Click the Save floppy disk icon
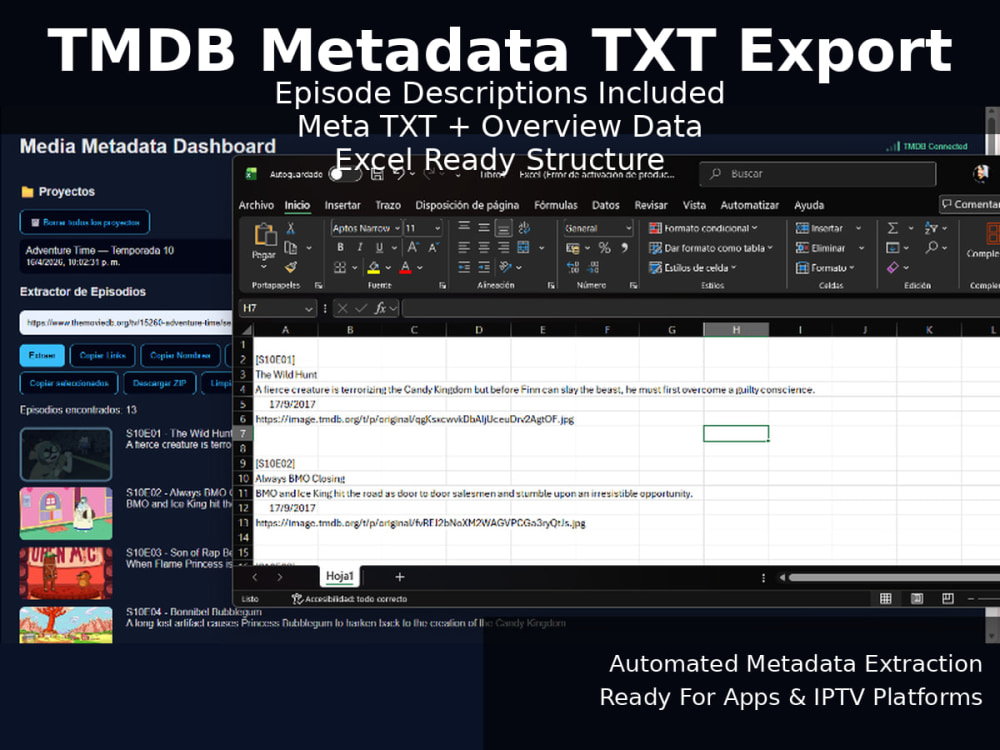1000x750 pixels. click(377, 173)
